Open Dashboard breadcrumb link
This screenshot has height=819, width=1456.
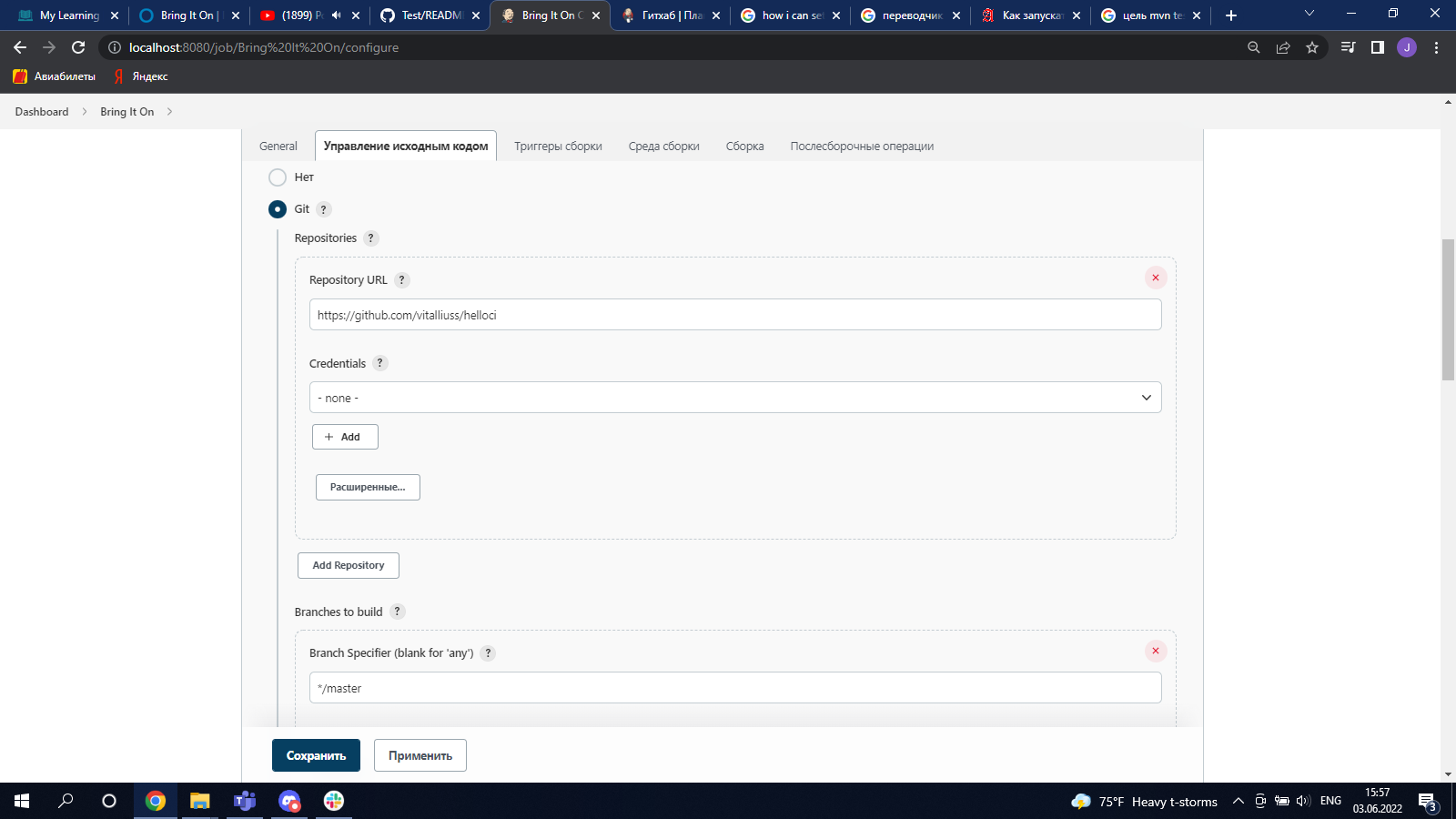click(42, 112)
